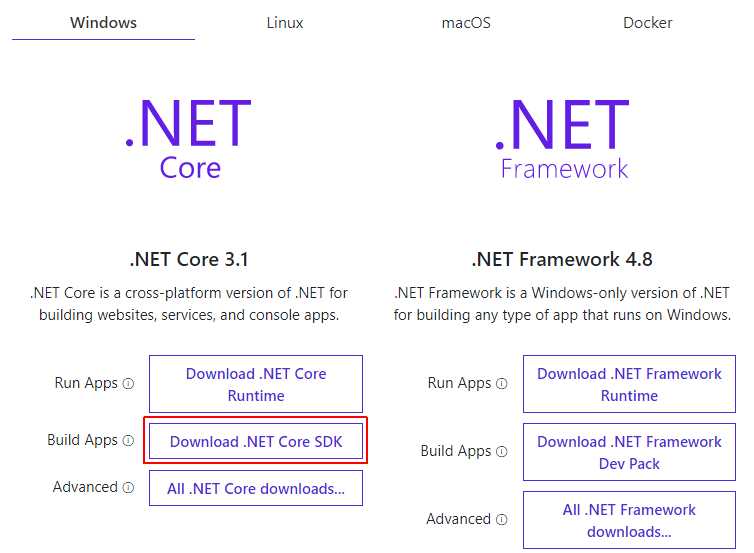The width and height of the screenshot is (754, 553).
Task: Click the .NET Framework logo
Action: click(x=562, y=139)
